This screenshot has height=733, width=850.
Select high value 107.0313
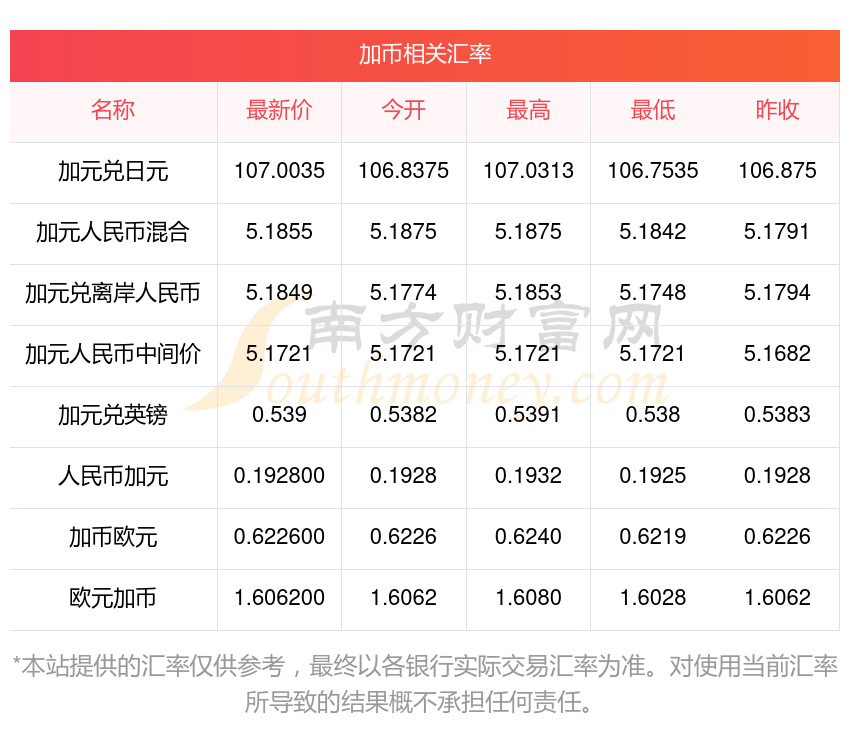tap(529, 171)
